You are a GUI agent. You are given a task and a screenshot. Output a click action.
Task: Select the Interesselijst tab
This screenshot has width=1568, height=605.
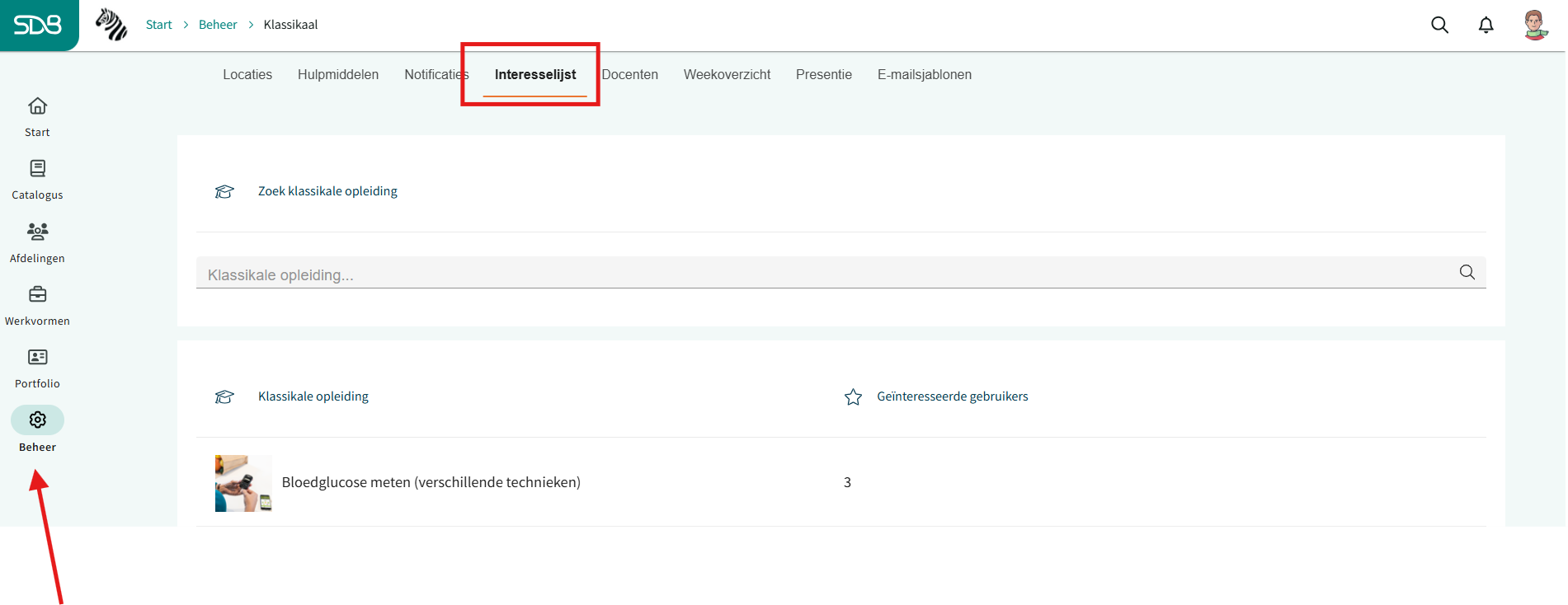(535, 74)
